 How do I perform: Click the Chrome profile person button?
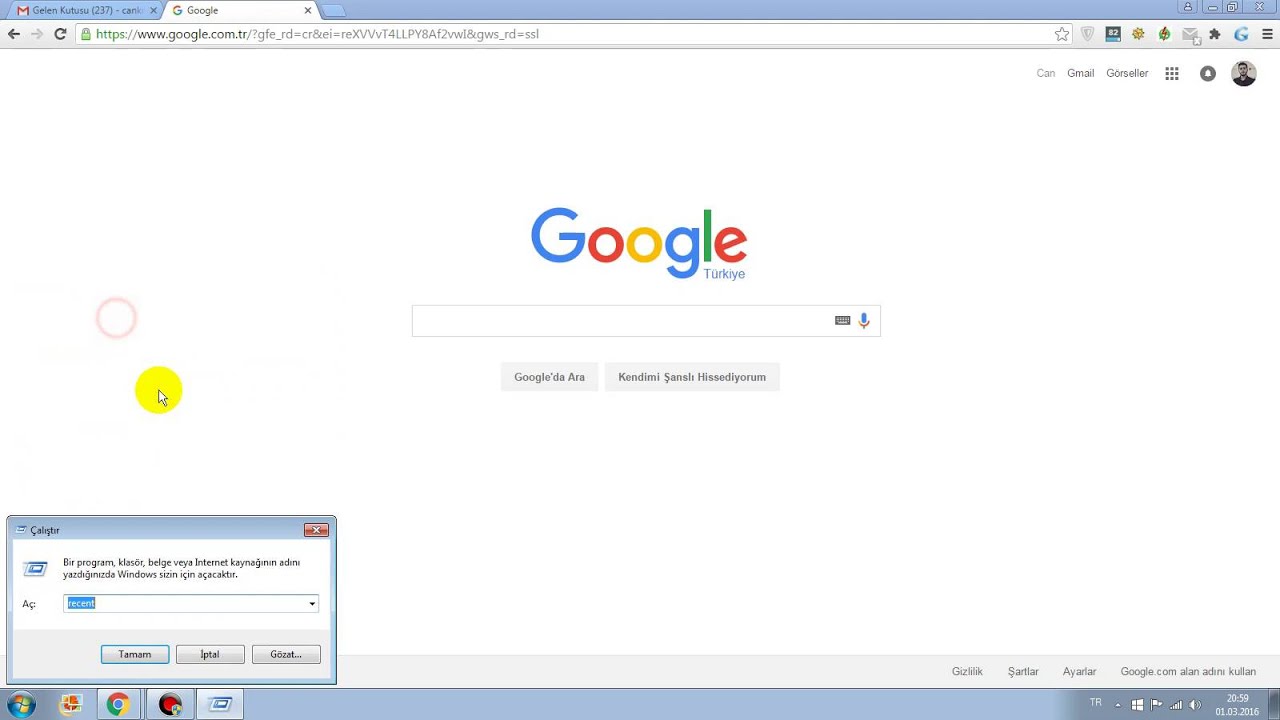click(x=1188, y=7)
